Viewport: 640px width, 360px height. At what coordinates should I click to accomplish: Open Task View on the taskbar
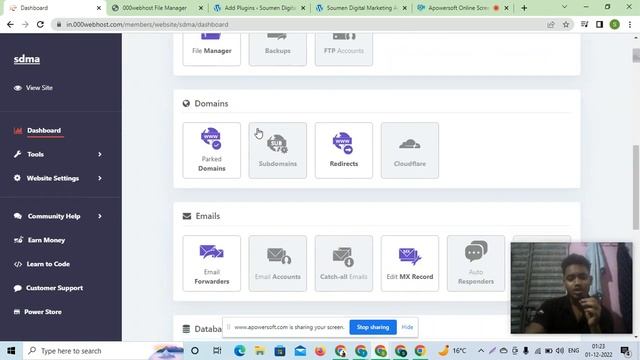[x=217, y=351]
